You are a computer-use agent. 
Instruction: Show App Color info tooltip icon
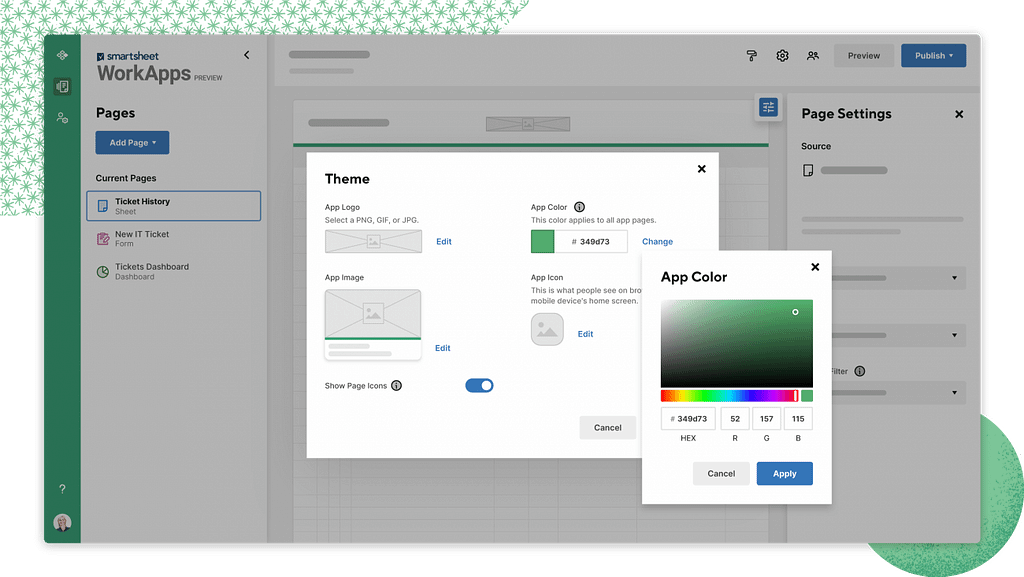tap(579, 207)
